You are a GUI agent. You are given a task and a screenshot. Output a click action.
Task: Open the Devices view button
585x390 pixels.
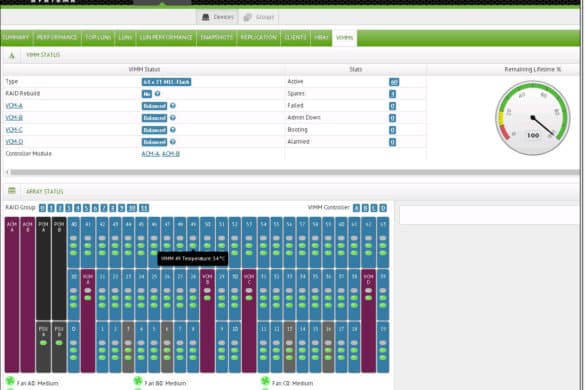pos(218,17)
